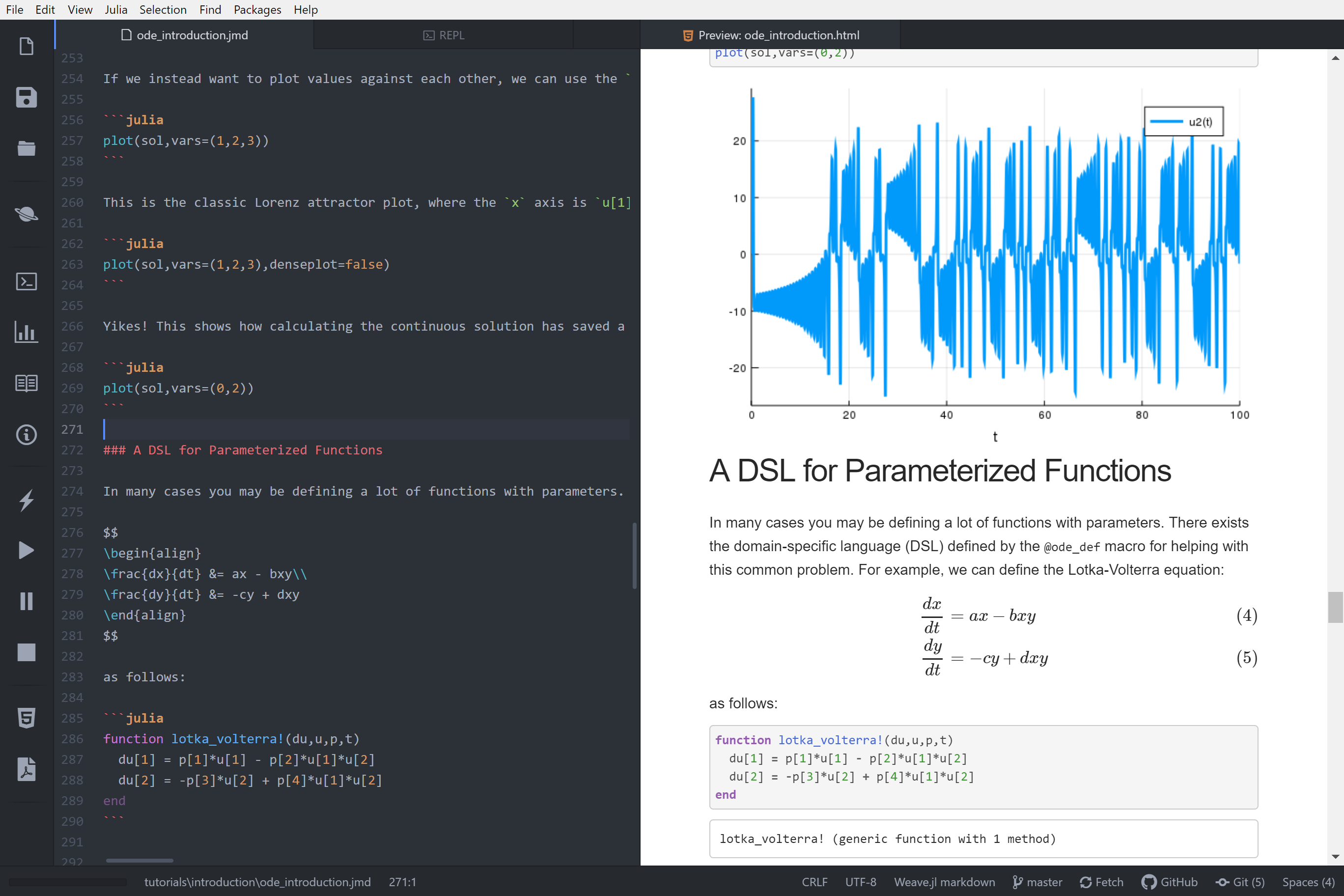Click the editor horizontal scrollbar thumb
Viewport: 1344px width, 896px height.
[140, 860]
